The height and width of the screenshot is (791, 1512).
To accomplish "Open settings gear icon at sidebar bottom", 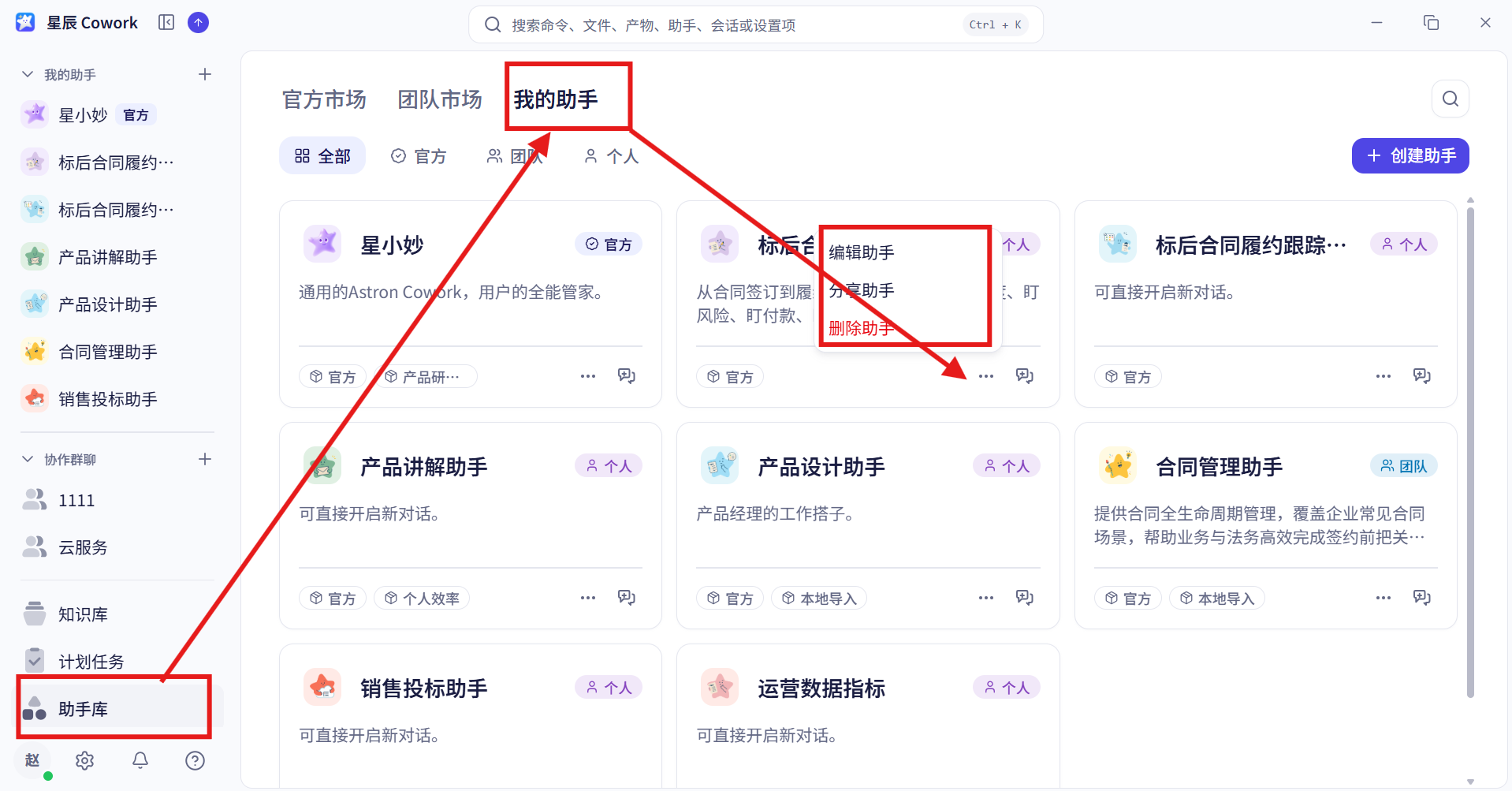I will [x=84, y=760].
